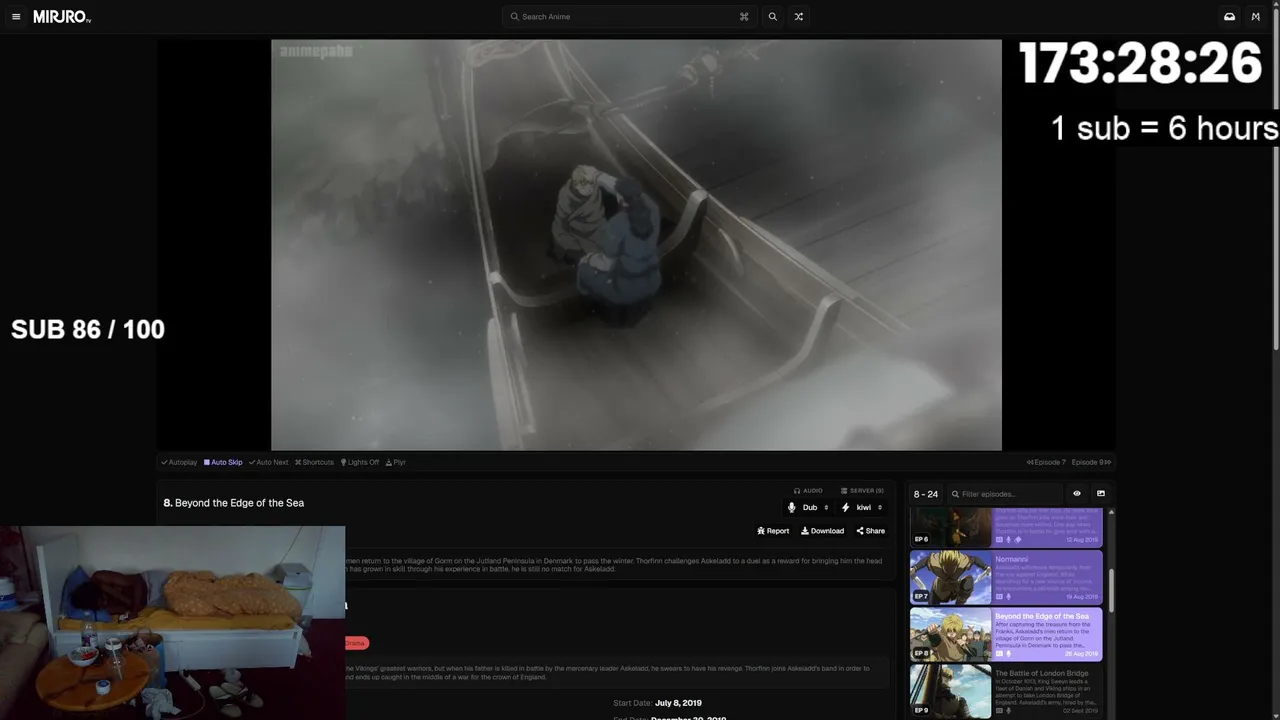
Task: Click the Start Date July 8, 2019 value
Action: point(678,703)
